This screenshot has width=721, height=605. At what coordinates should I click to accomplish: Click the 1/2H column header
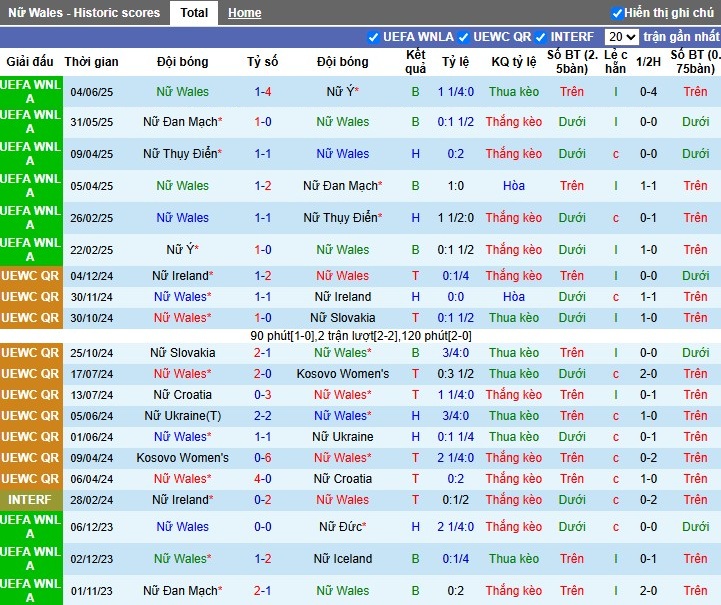(x=648, y=62)
